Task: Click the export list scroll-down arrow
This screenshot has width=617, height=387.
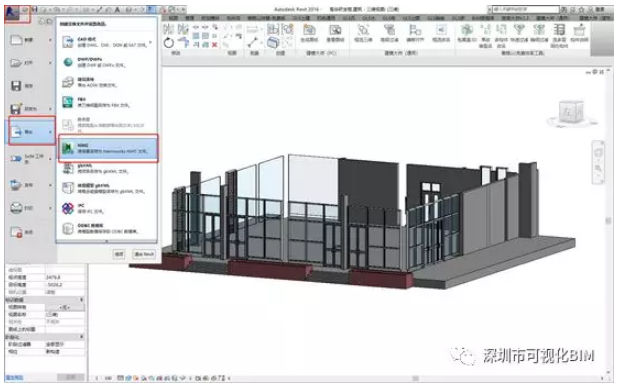Action: 107,241
